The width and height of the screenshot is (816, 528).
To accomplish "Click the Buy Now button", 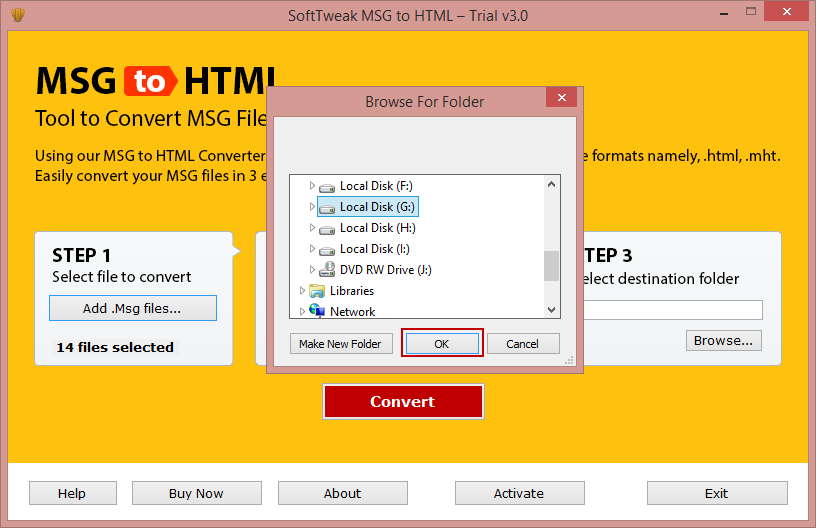I will pos(197,493).
